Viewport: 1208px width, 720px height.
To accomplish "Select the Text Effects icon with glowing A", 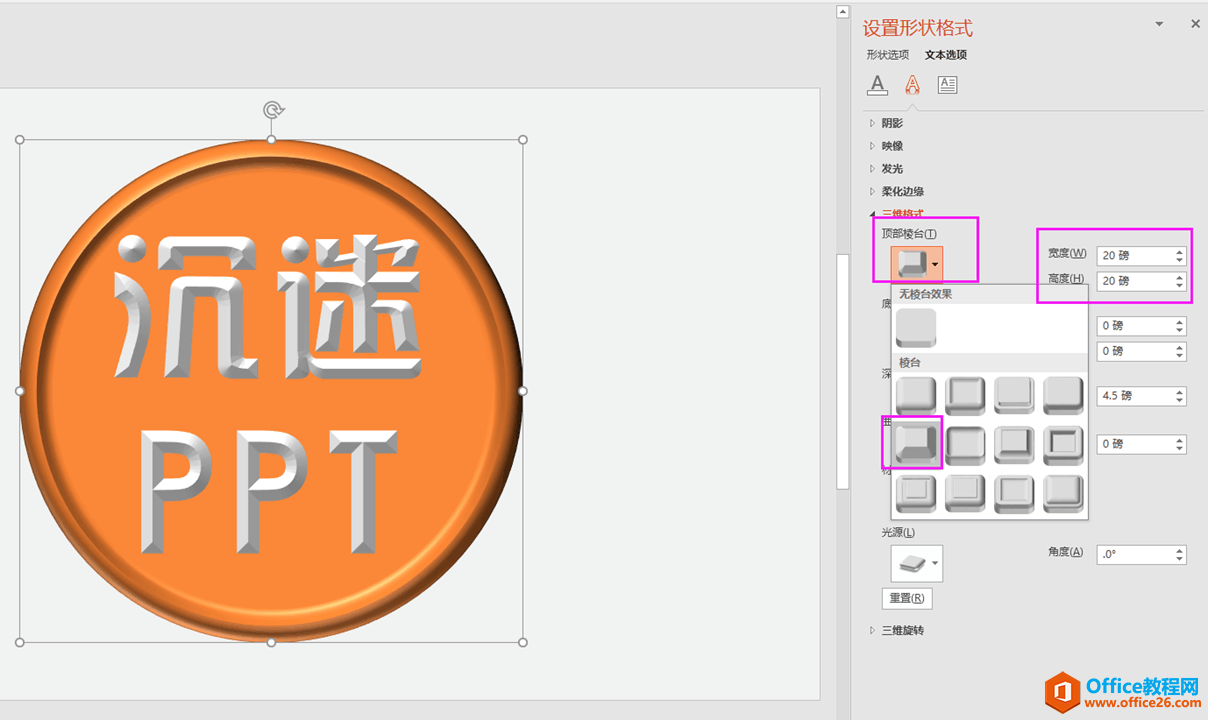I will (912, 85).
